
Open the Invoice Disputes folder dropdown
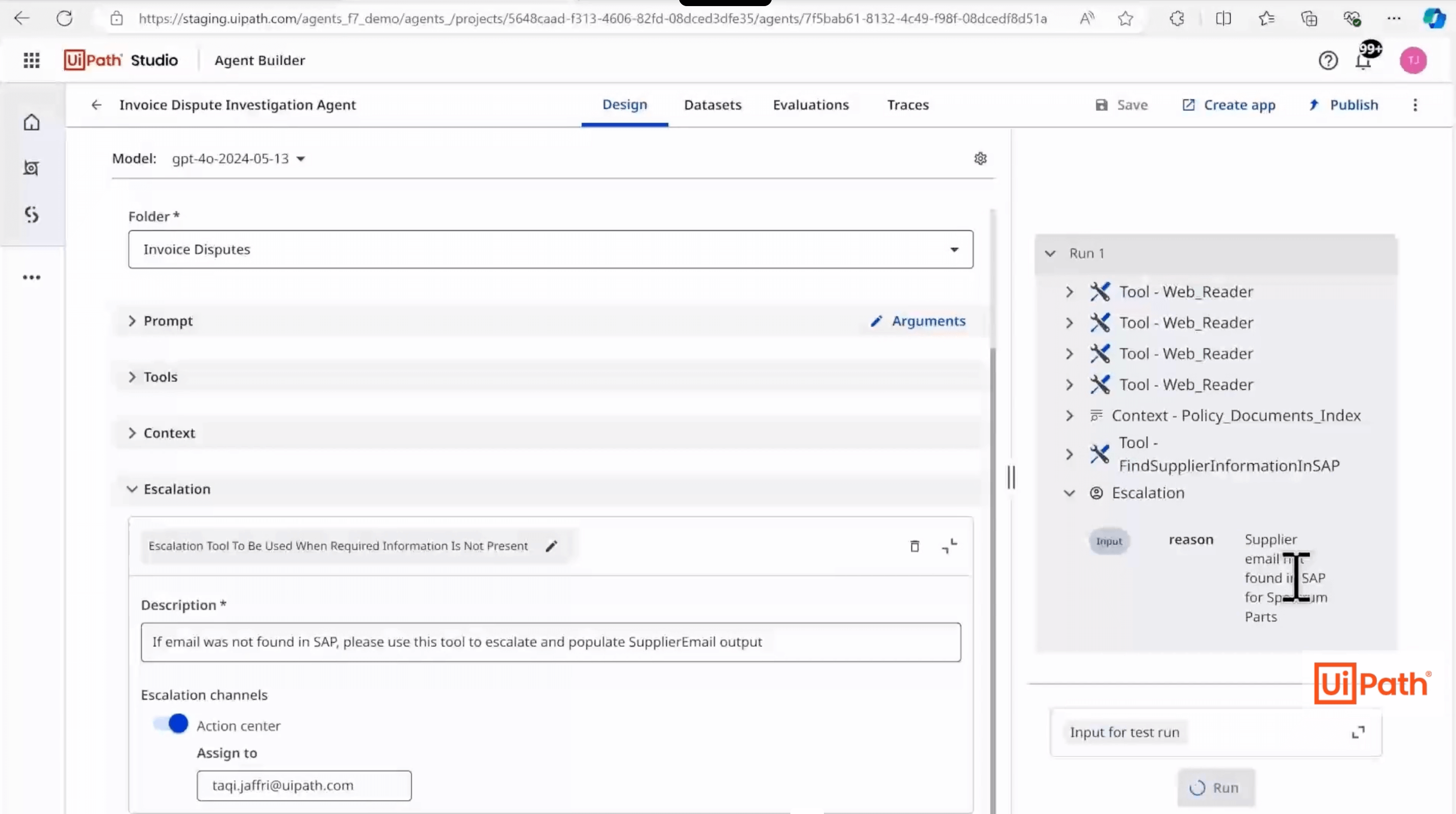tap(954, 249)
